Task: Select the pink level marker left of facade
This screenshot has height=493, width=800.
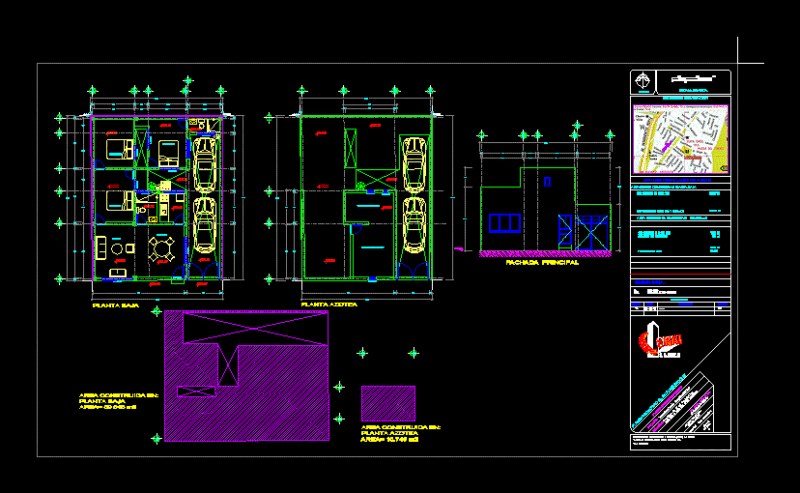Action: (458, 249)
